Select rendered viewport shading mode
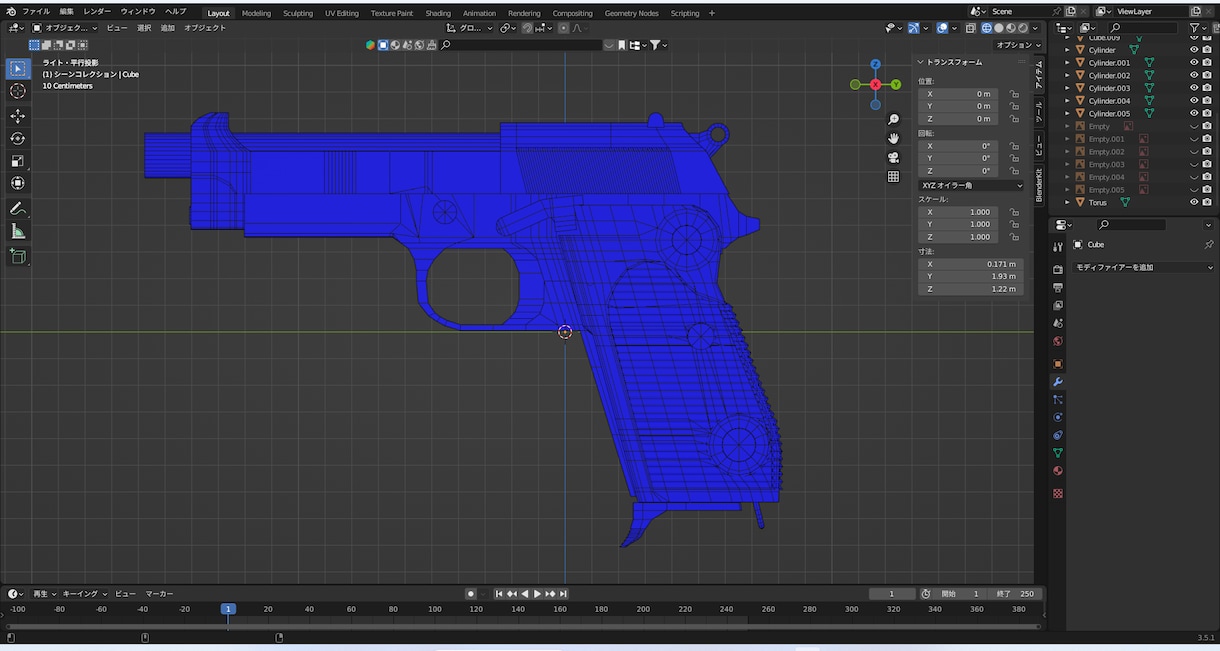The width and height of the screenshot is (1220, 651). click(1022, 28)
